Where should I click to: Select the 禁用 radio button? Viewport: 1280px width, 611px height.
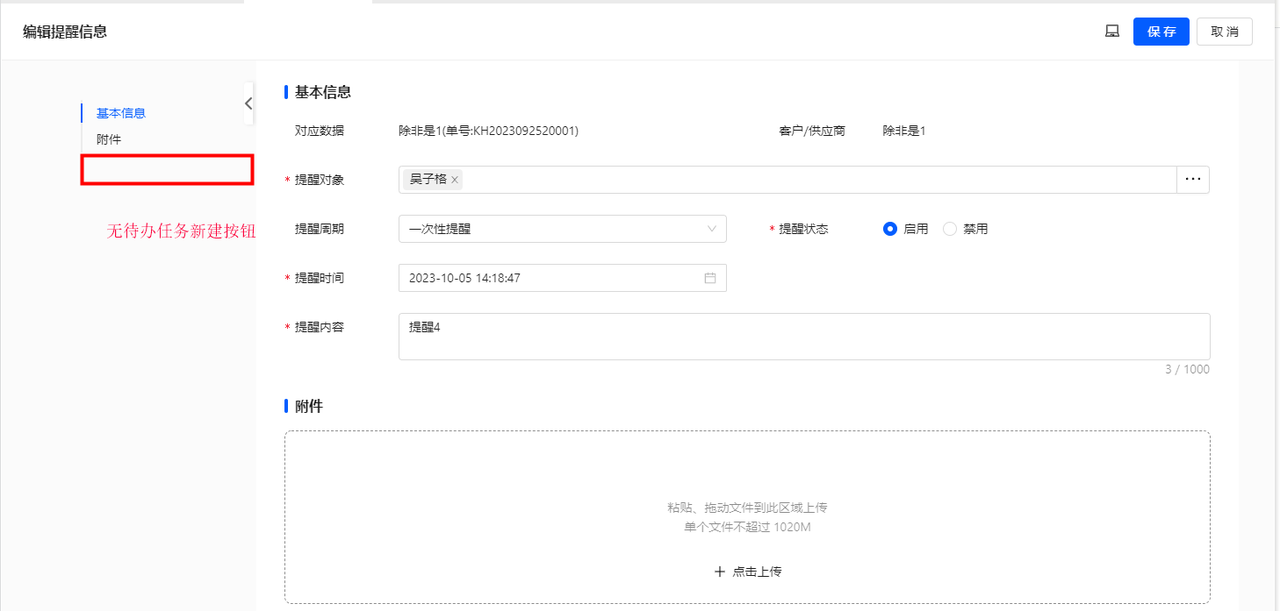(950, 229)
